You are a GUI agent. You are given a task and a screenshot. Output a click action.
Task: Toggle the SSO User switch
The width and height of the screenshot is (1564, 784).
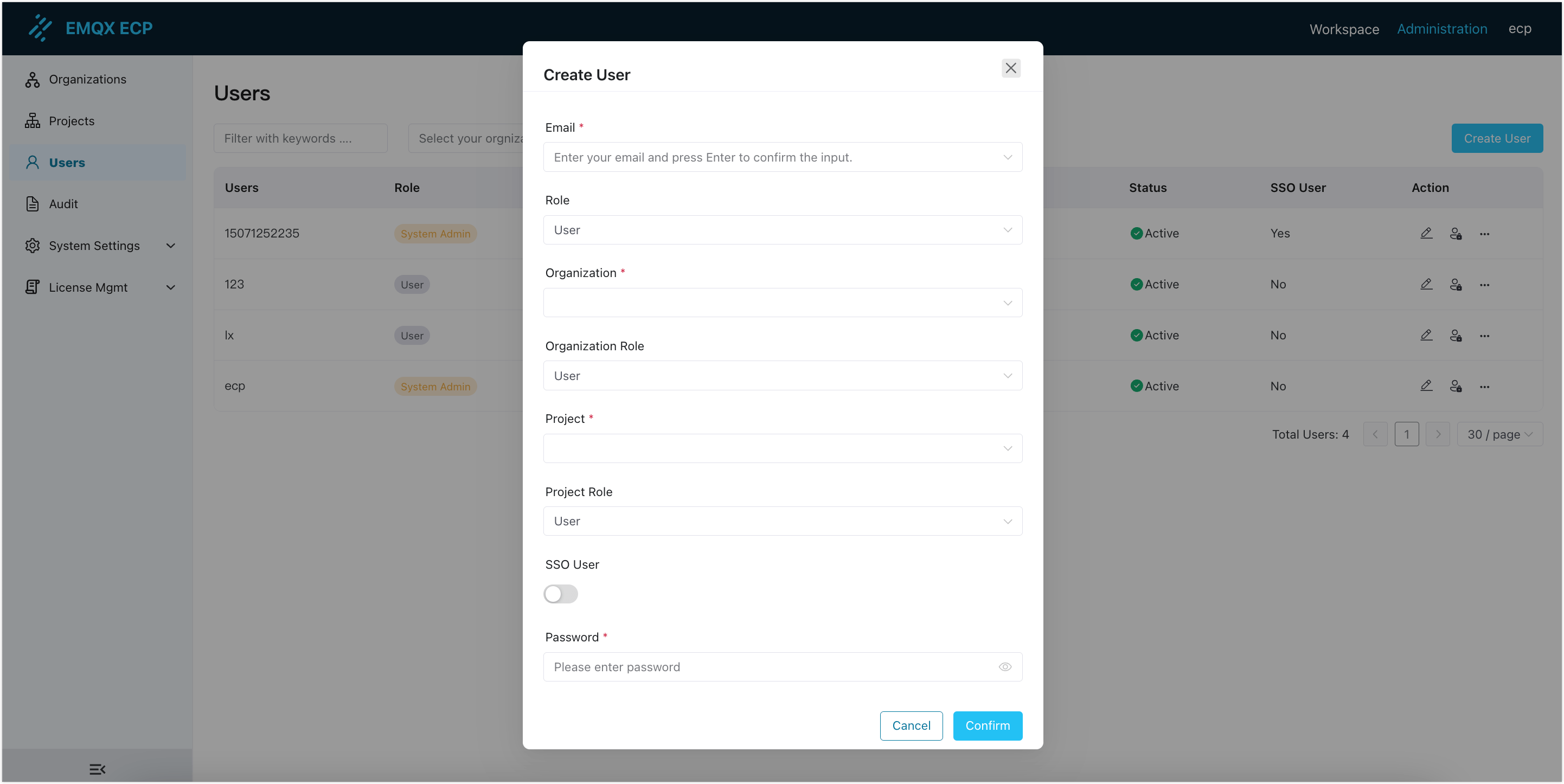pos(560,594)
